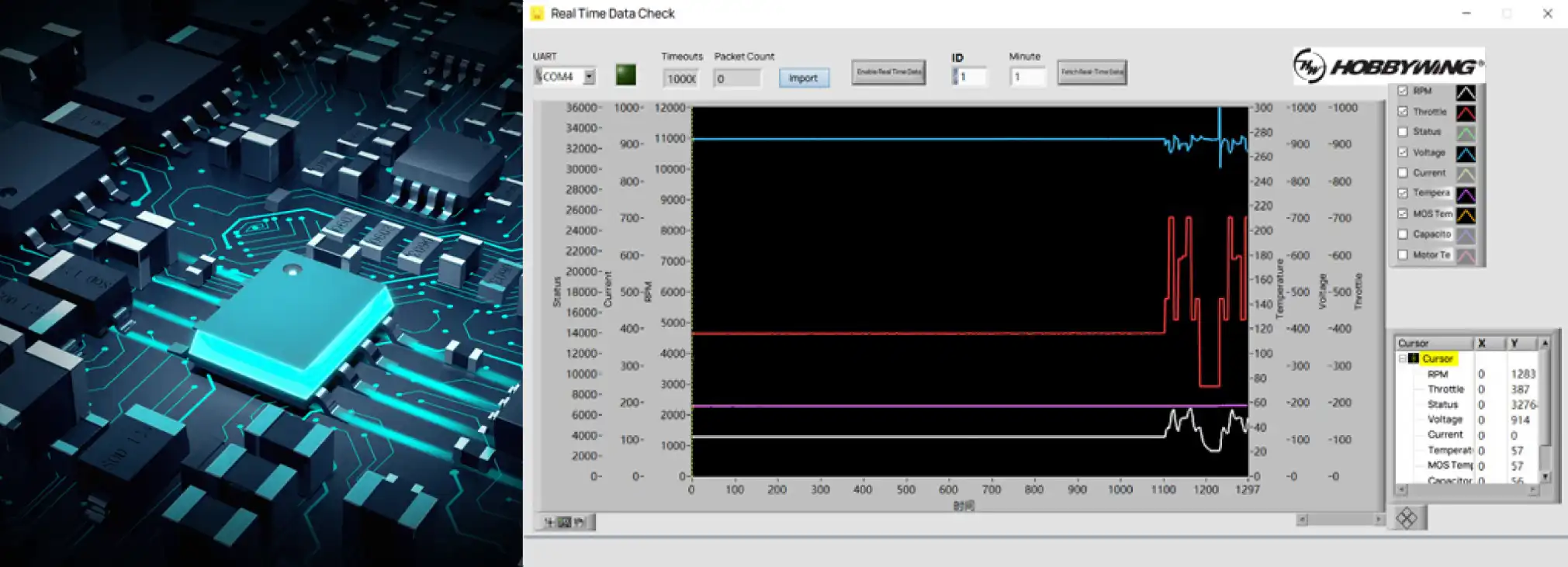
Task: Click Enable Real Time Data button
Action: coord(888,72)
